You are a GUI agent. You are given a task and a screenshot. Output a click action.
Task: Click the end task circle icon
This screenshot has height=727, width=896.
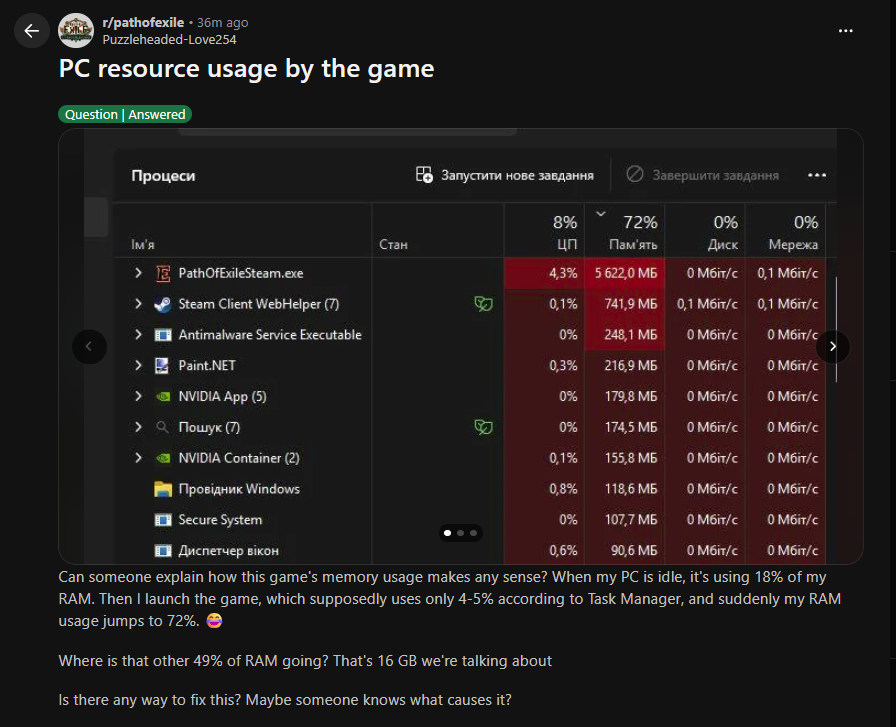coord(634,174)
